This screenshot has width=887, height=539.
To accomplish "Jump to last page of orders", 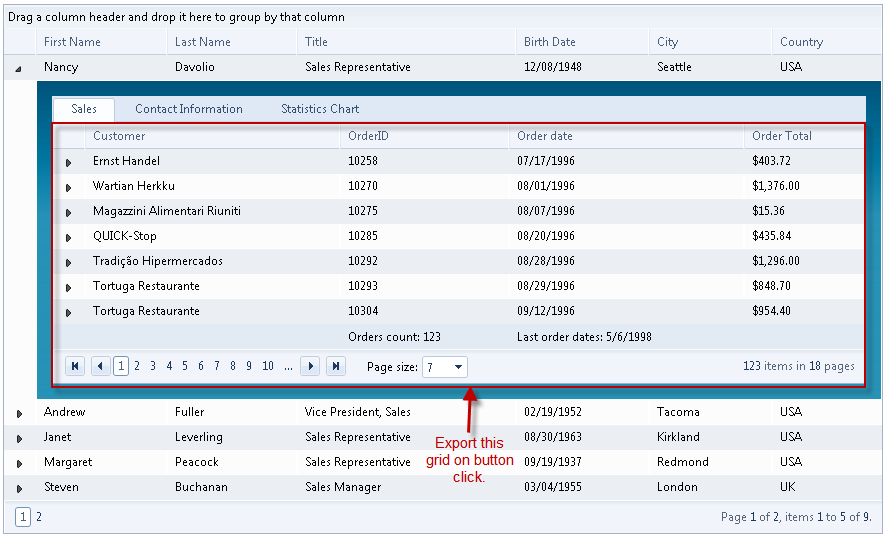I will coord(336,367).
